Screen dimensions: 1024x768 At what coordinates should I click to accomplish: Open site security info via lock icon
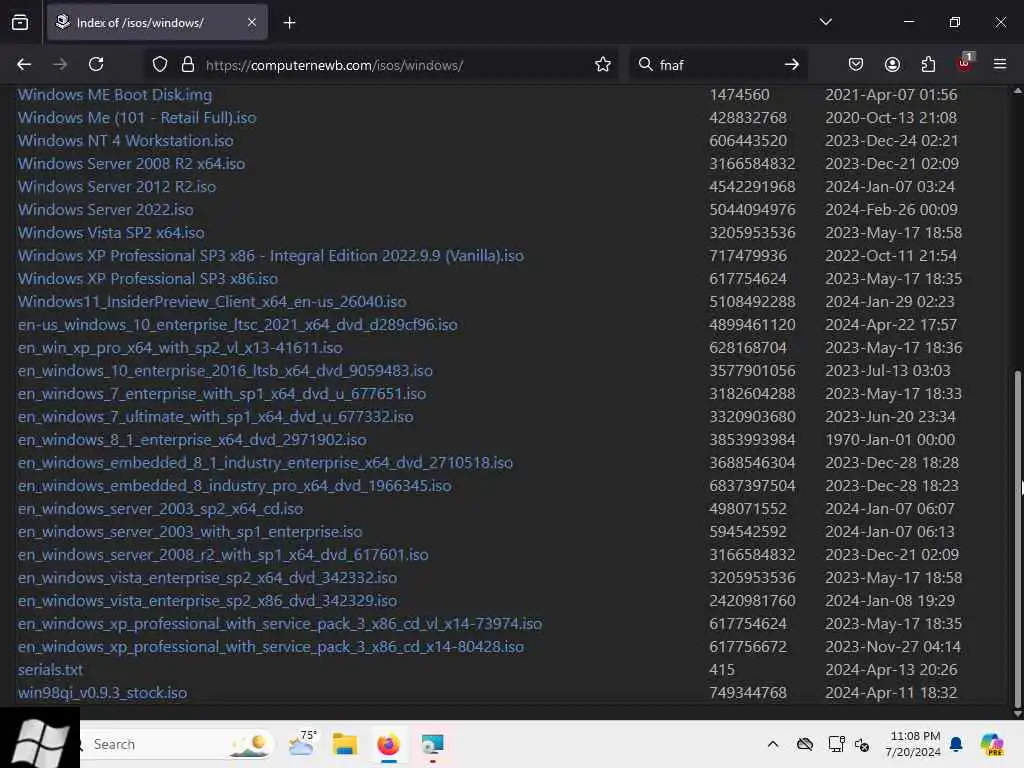pos(188,64)
